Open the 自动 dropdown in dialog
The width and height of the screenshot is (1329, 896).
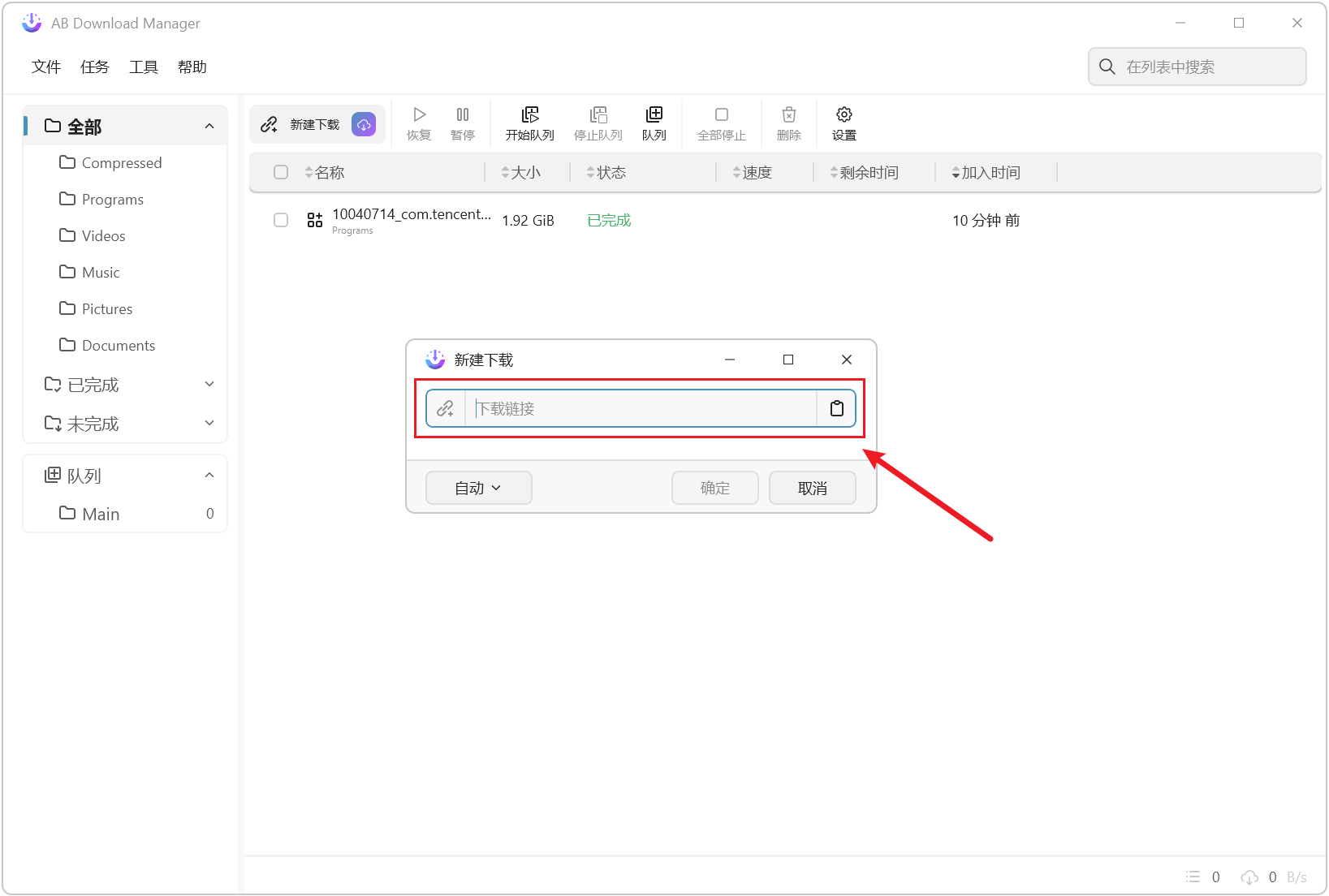pos(478,488)
